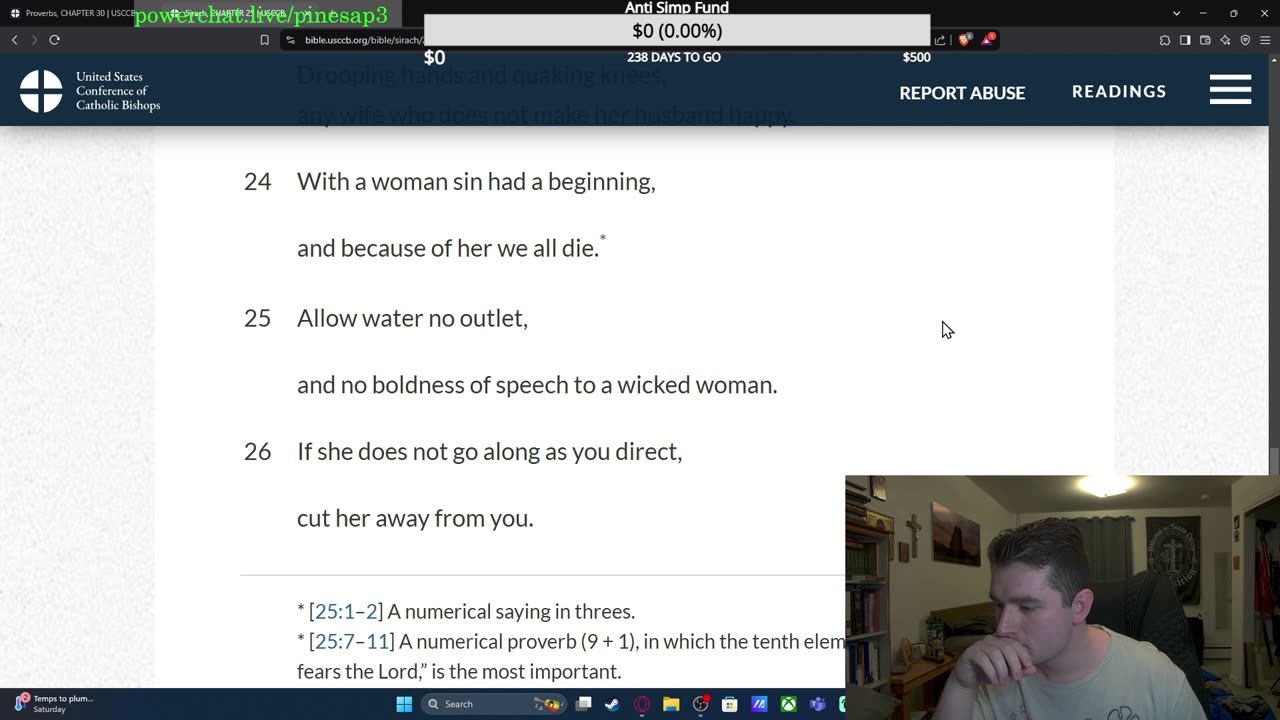Open the site info icon beside the URL
The height and width of the screenshot is (720, 1280).
290,40
